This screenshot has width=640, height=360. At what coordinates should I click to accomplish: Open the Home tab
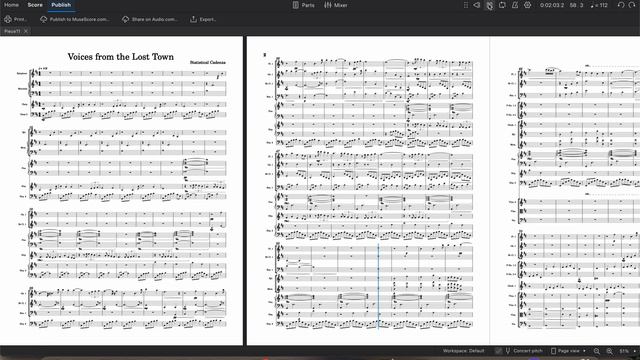(11, 5)
